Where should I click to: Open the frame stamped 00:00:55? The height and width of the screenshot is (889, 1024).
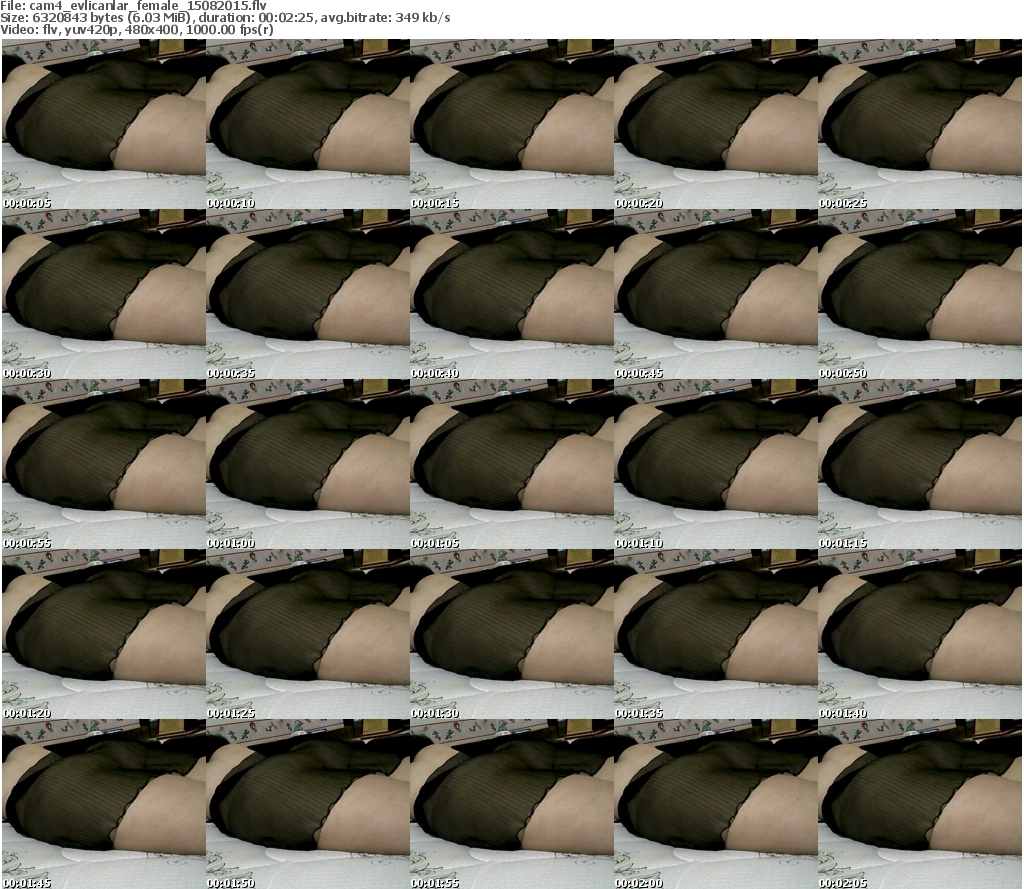coord(104,464)
